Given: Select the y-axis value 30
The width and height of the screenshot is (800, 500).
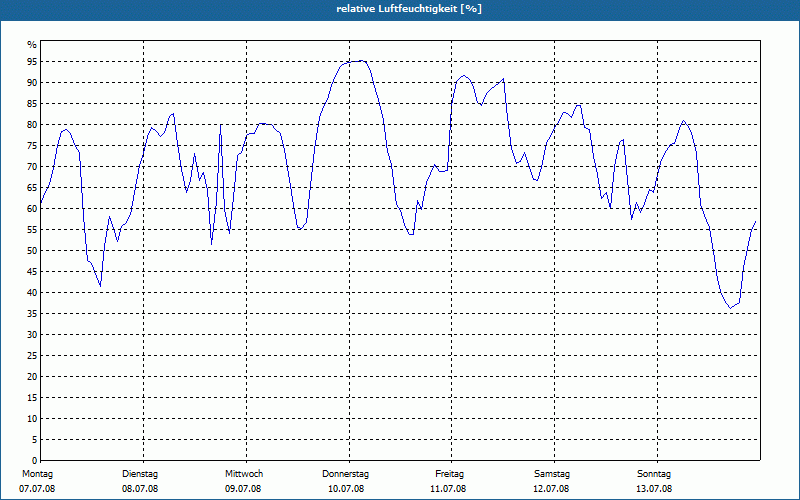Looking at the screenshot, I should coord(32,335).
